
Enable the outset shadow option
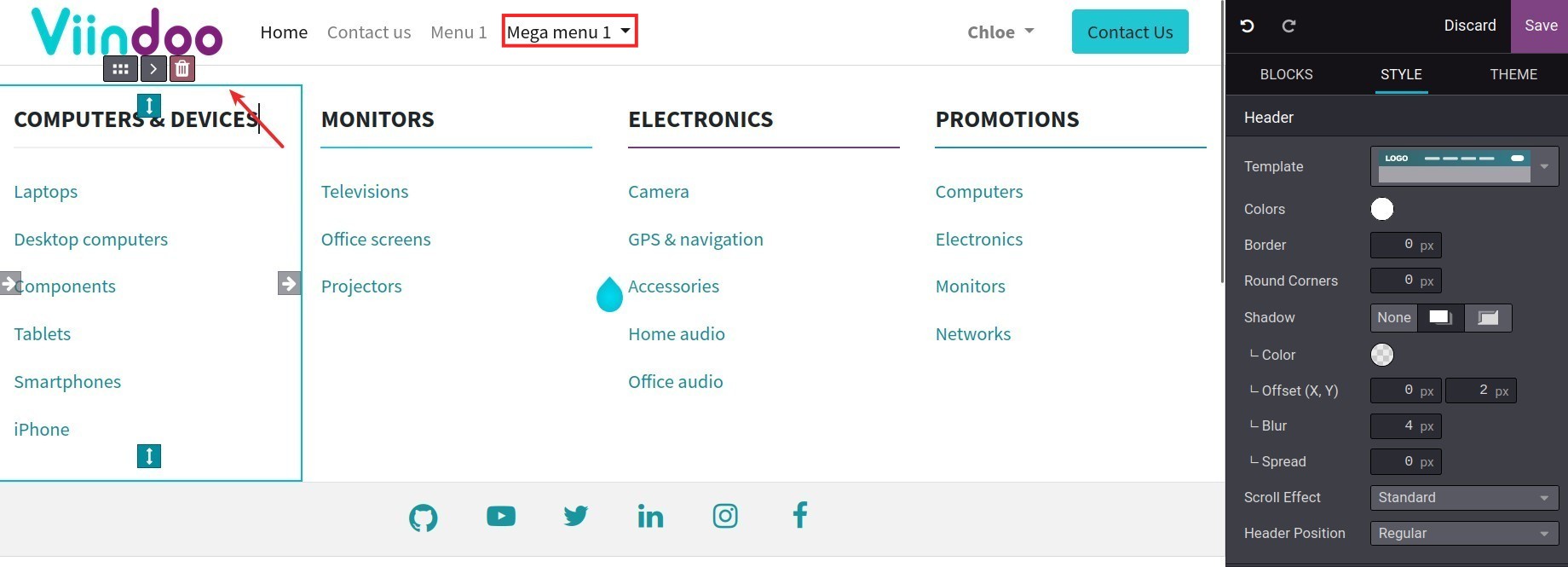(x=1440, y=317)
